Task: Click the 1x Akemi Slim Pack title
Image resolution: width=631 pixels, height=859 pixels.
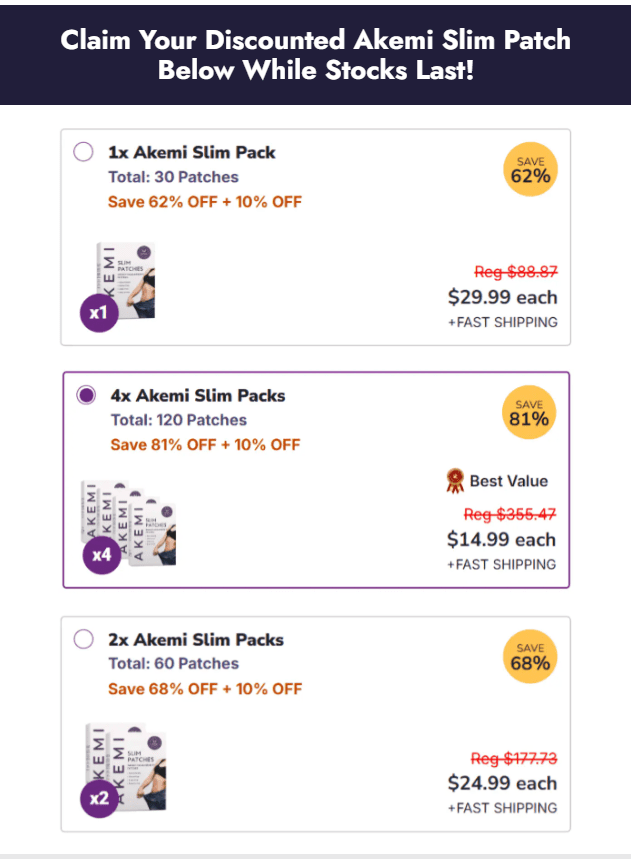Action: tap(192, 152)
